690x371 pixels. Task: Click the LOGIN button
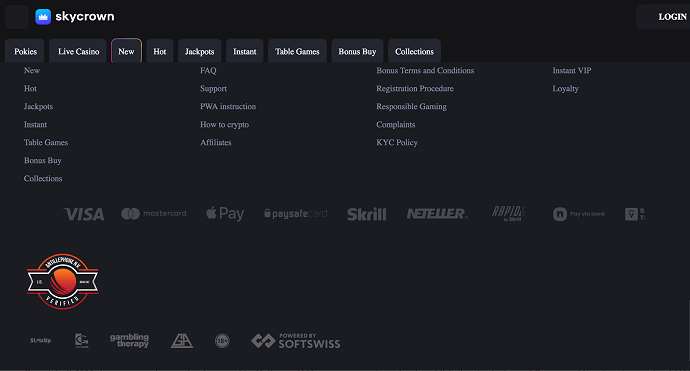(663, 17)
